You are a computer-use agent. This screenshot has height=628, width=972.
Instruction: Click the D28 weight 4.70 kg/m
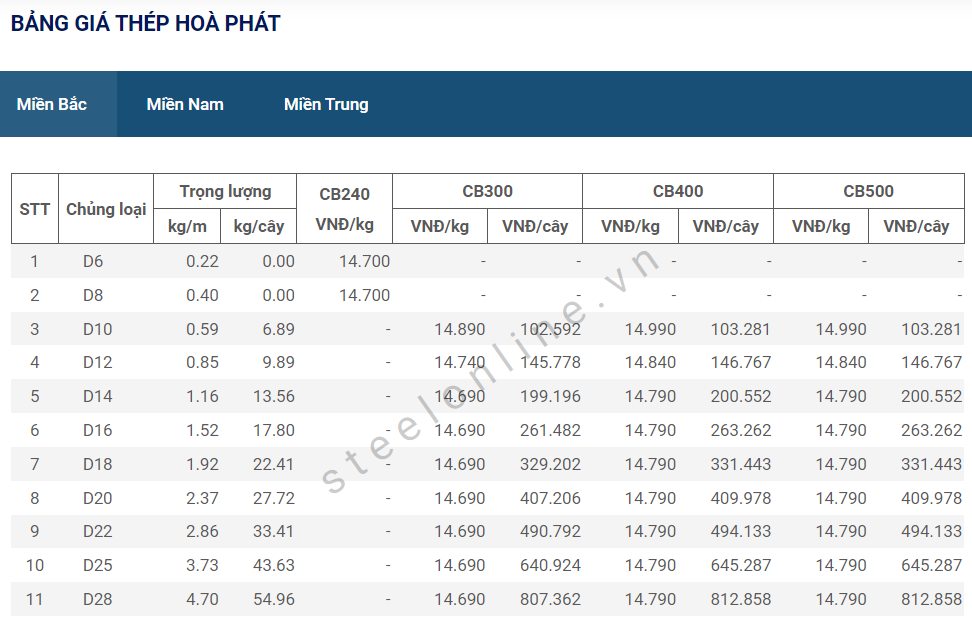point(203,599)
